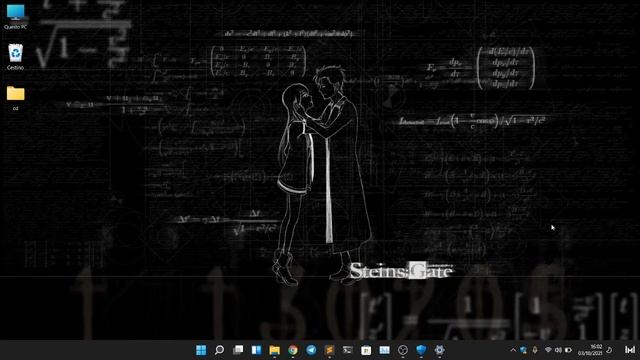
Task: Switch to Google Chrome in taskbar
Action: 293,350
